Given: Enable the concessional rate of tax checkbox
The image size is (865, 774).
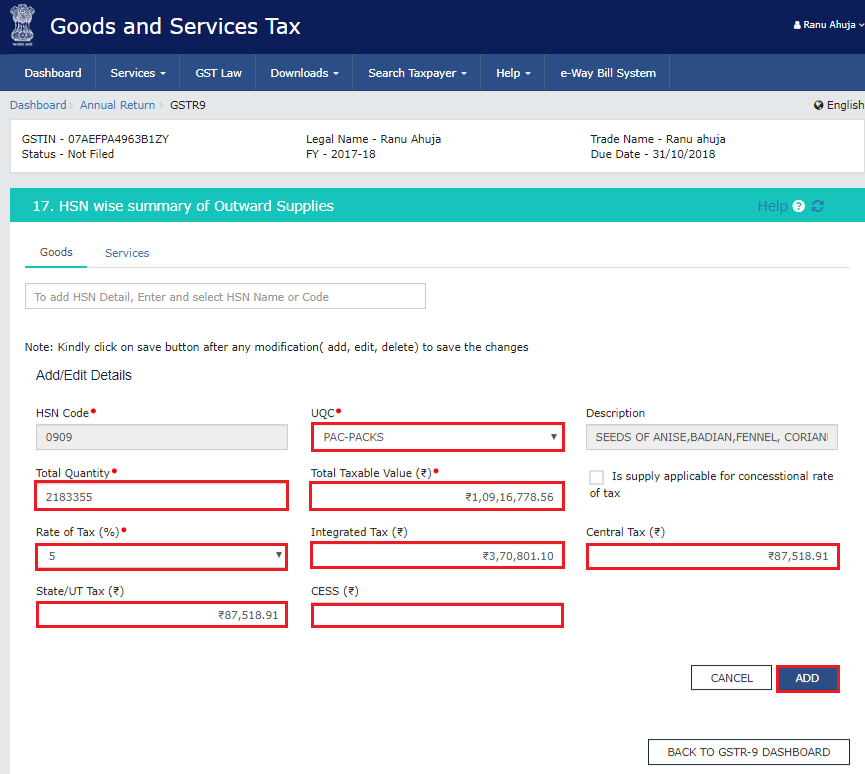Looking at the screenshot, I should [596, 477].
